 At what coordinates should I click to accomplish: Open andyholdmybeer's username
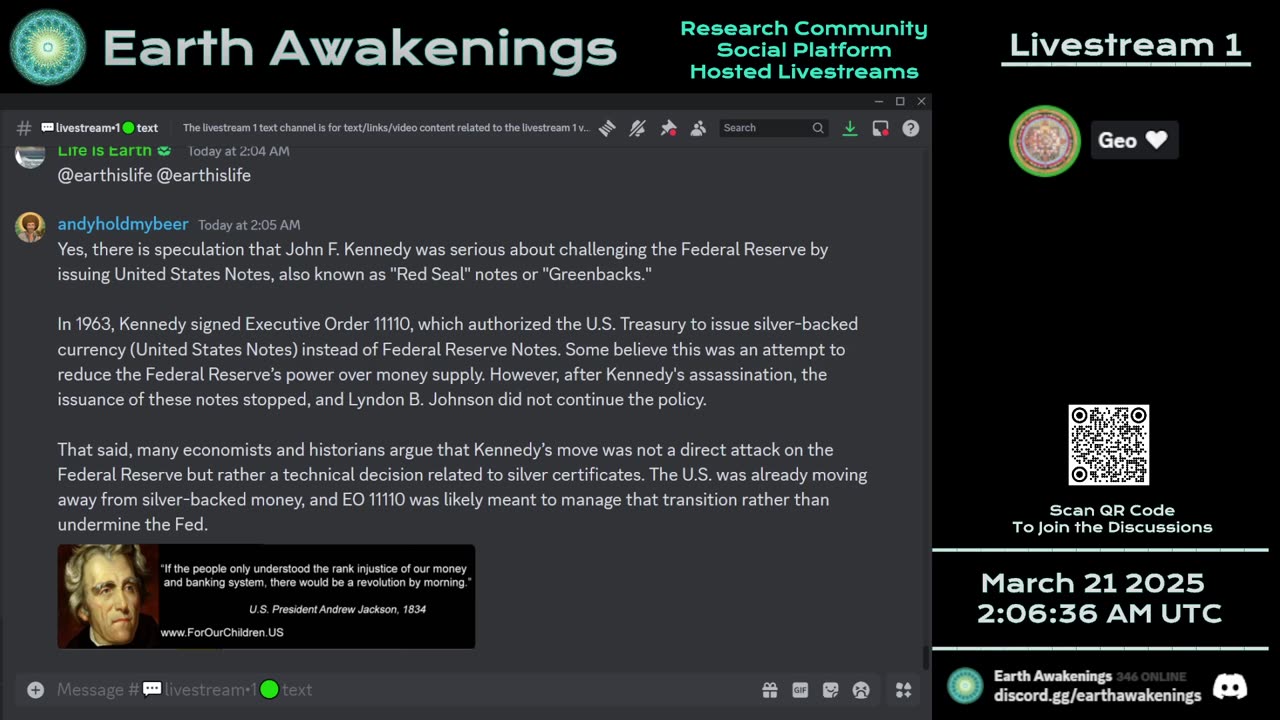(x=123, y=224)
